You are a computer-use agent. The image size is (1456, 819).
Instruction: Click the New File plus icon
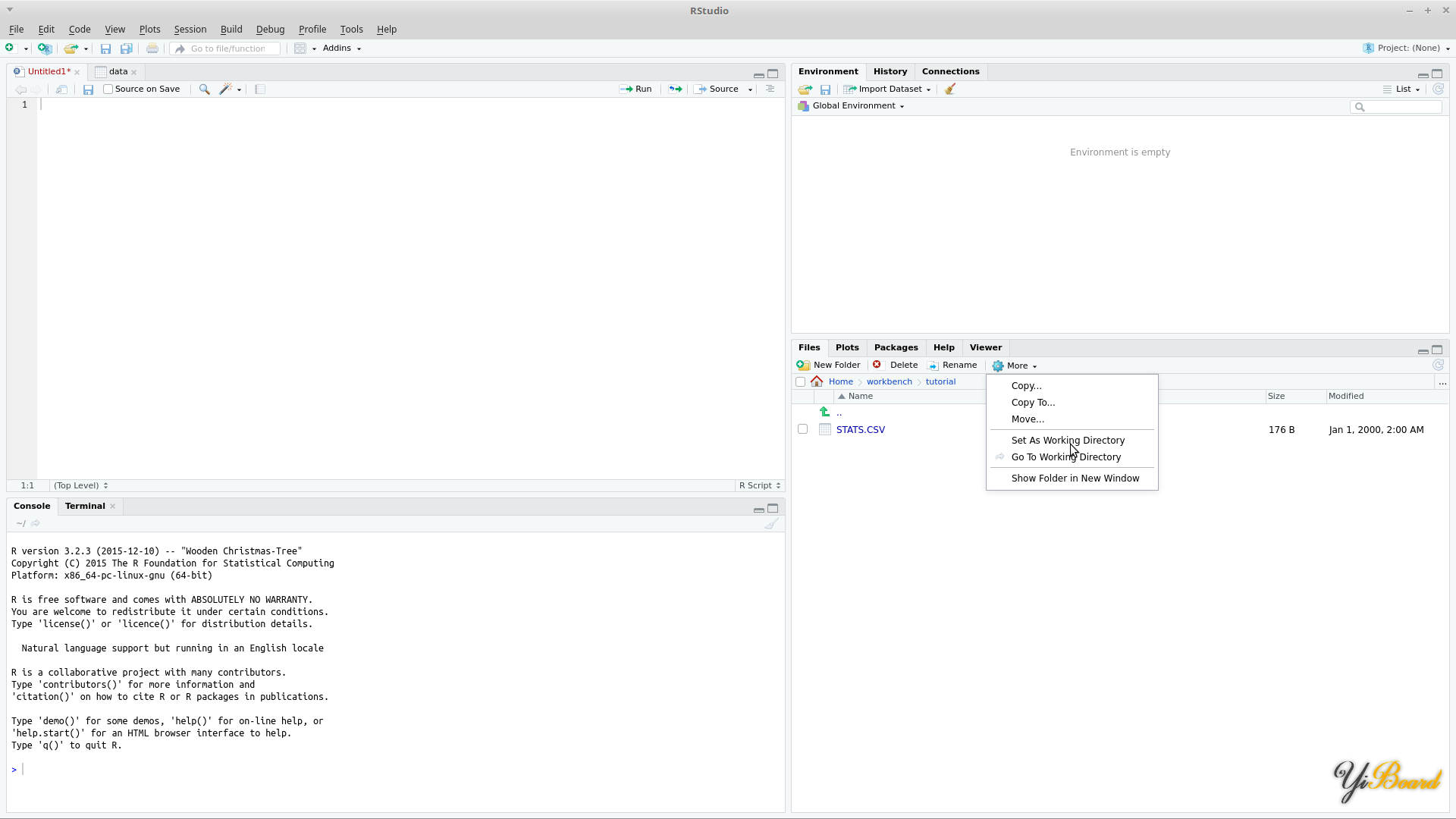tap(10, 48)
